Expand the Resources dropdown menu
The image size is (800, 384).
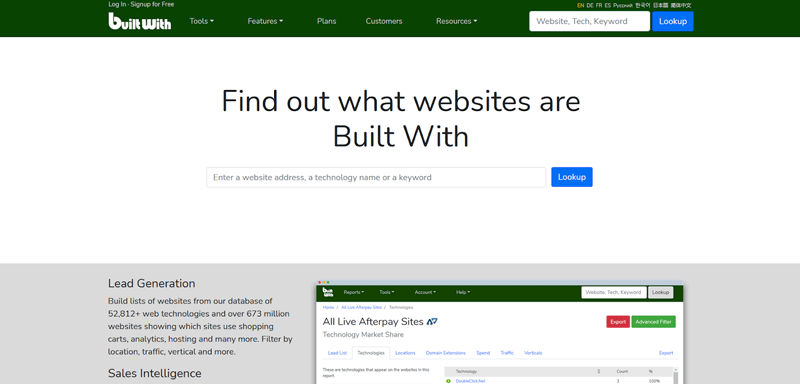[457, 21]
